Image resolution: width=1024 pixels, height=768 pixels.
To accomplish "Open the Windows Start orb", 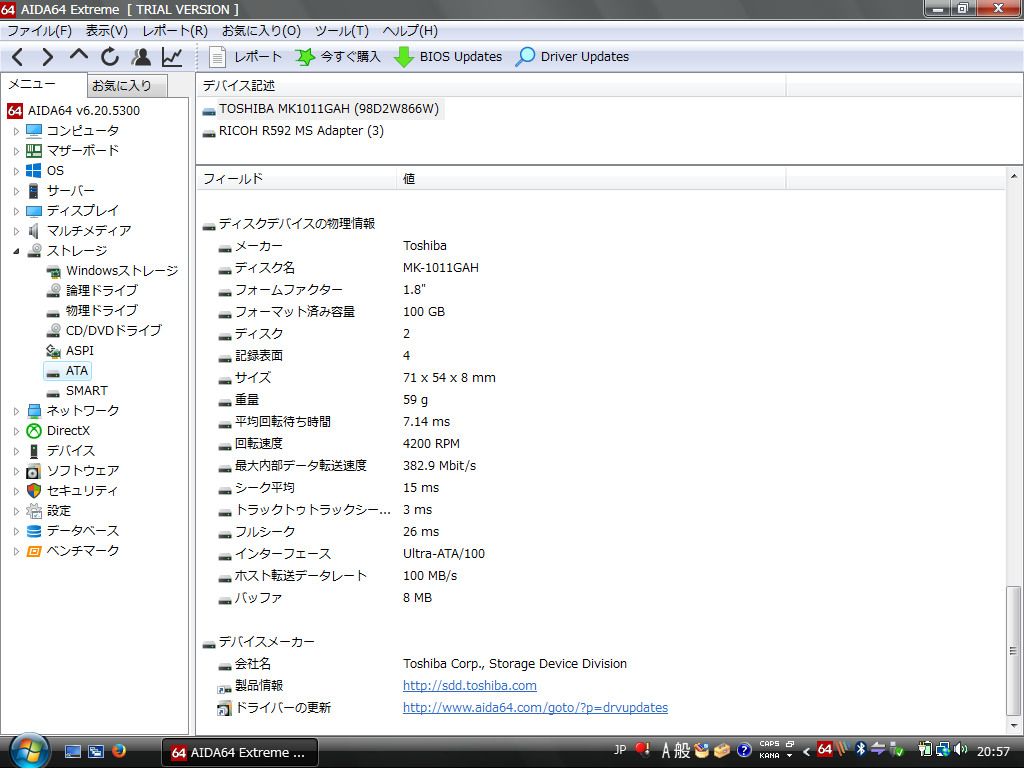I will pyautogui.click(x=29, y=751).
